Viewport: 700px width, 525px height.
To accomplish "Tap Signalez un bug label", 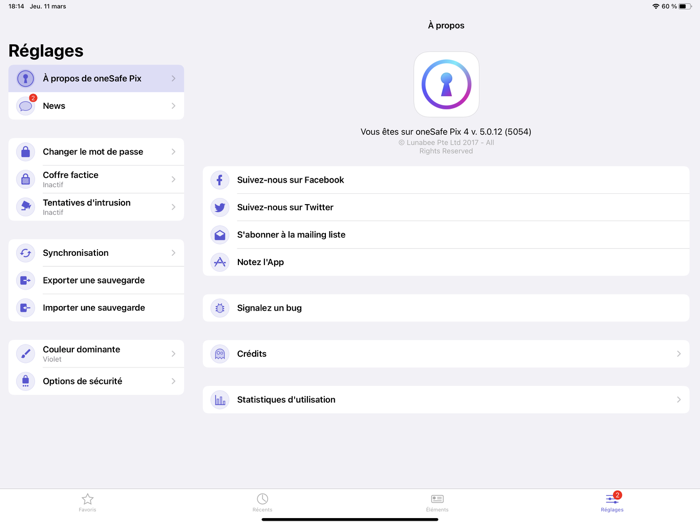I will click(269, 308).
